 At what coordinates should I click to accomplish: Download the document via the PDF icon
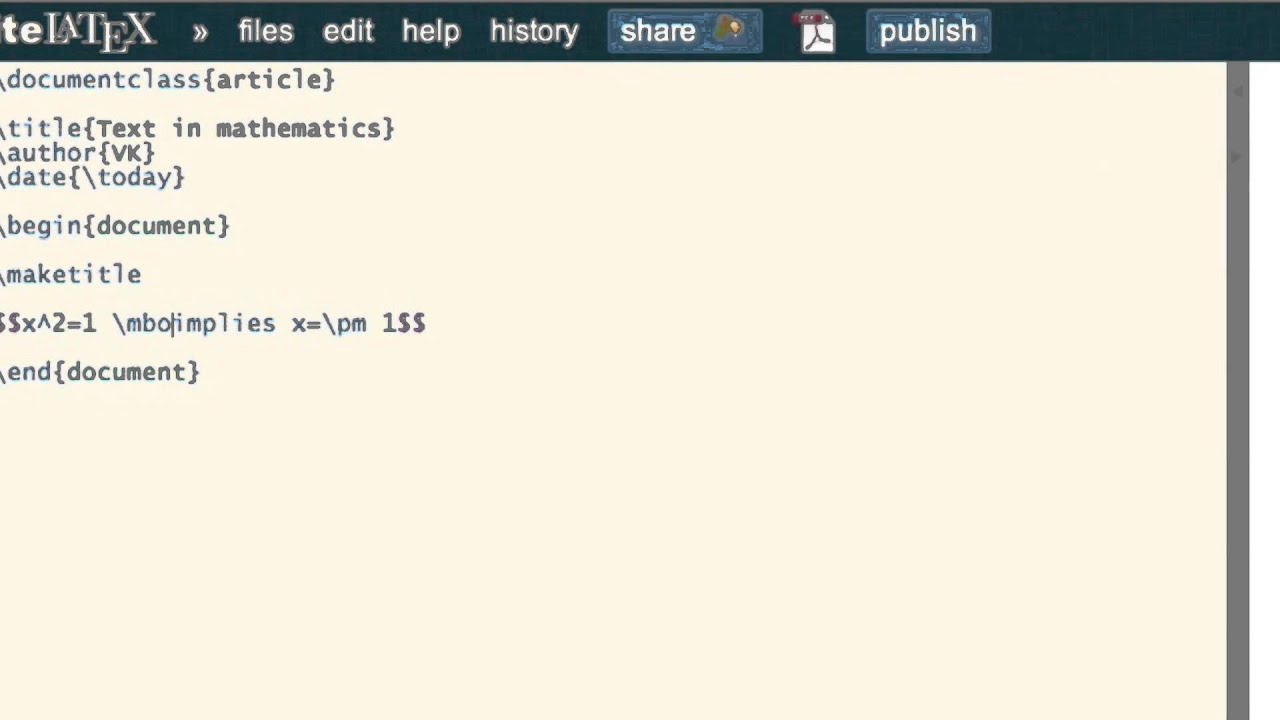pos(817,32)
